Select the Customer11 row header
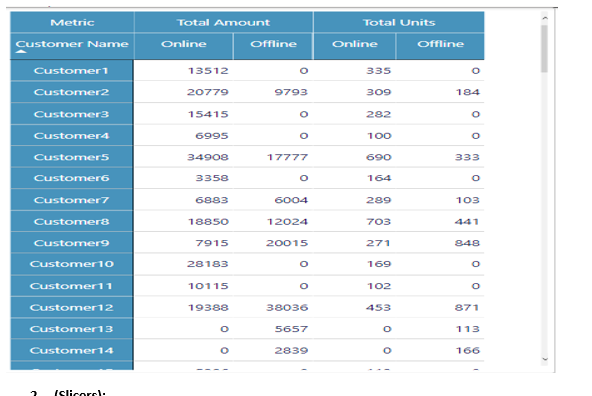Image resolution: width=592 pixels, height=396 pixels. coord(72,286)
